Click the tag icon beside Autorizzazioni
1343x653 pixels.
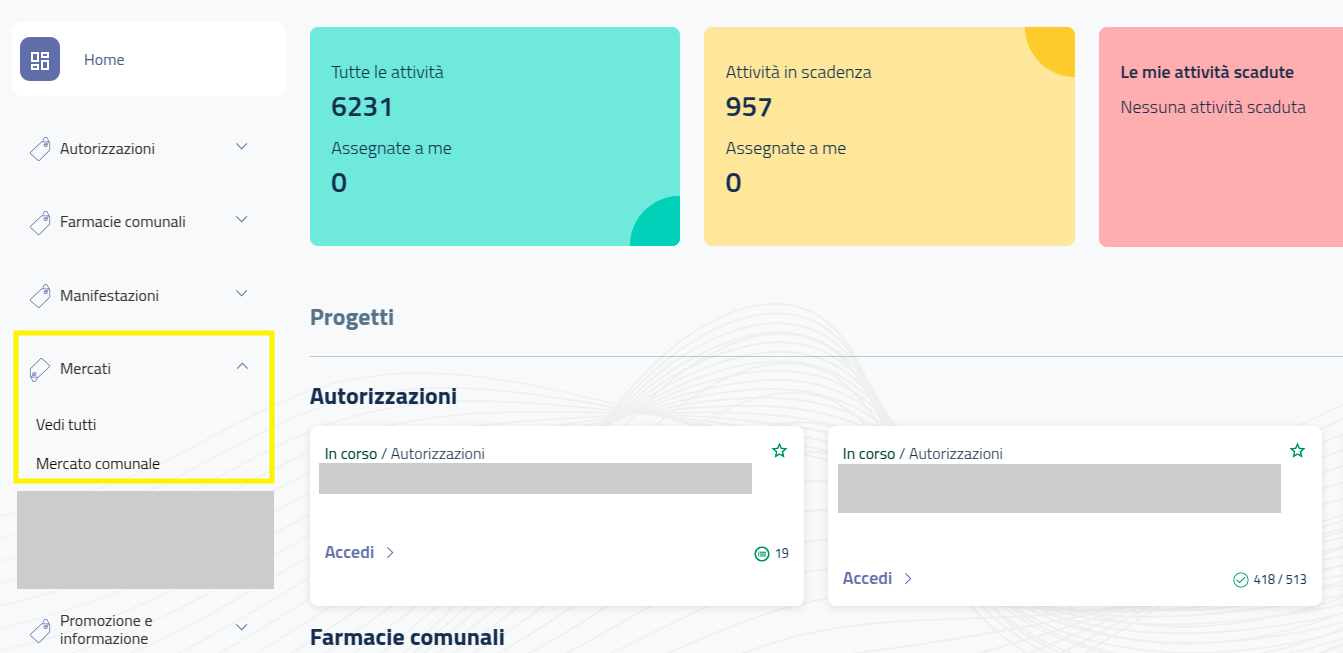coord(40,149)
